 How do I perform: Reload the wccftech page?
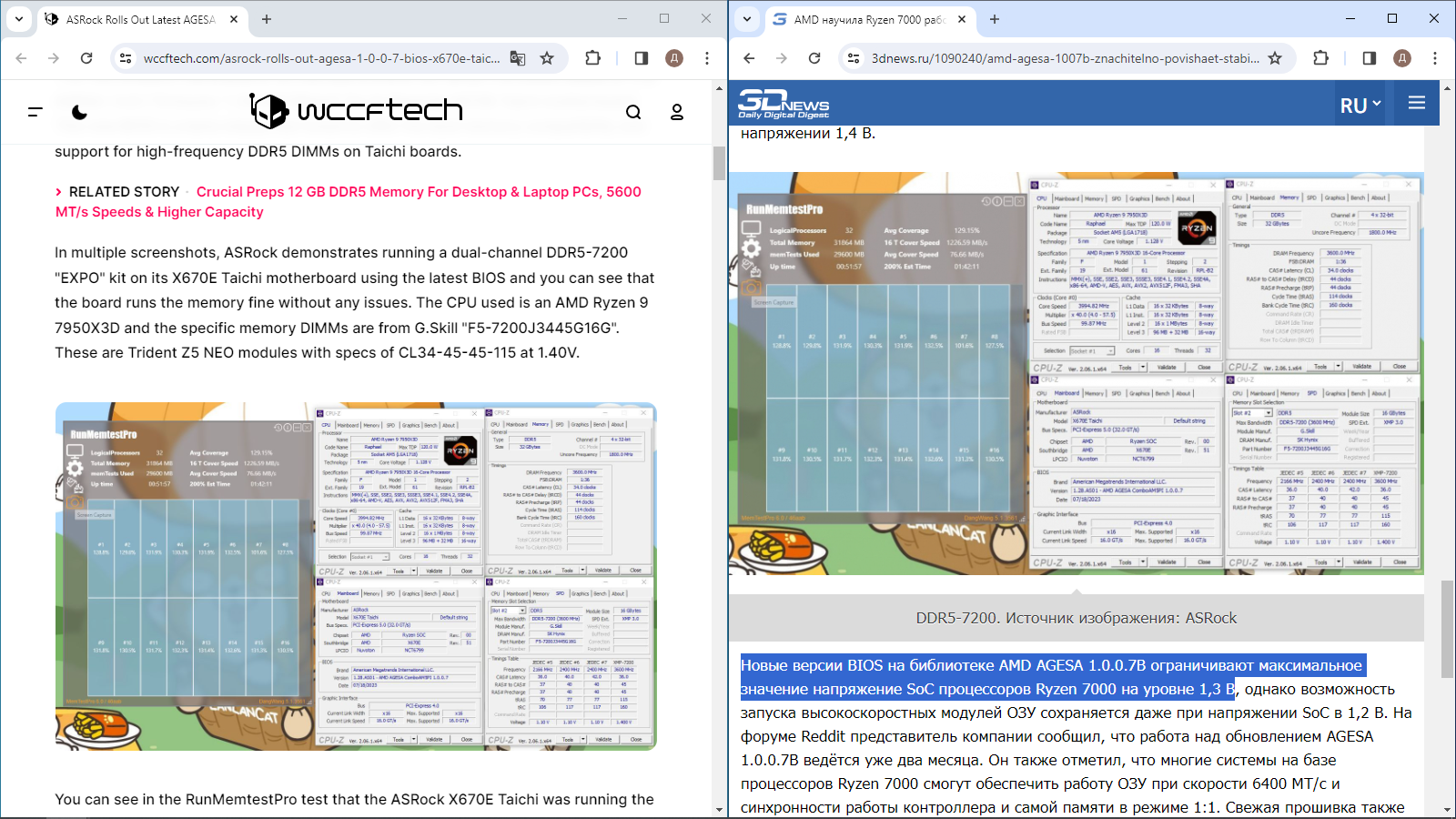(86, 58)
